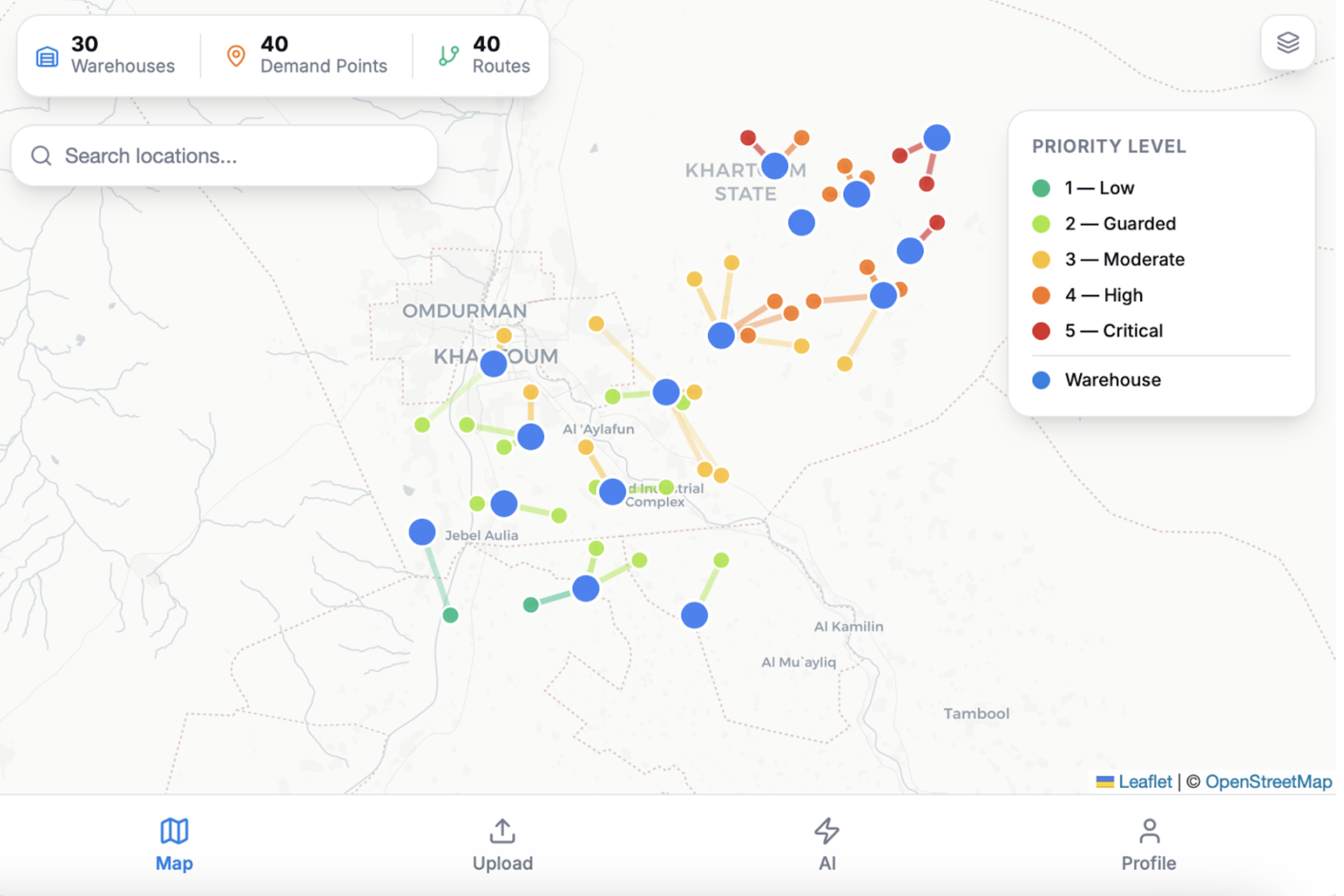Click the Warehouse legend entry
Viewport: 1344px width, 896px height.
coord(1112,380)
